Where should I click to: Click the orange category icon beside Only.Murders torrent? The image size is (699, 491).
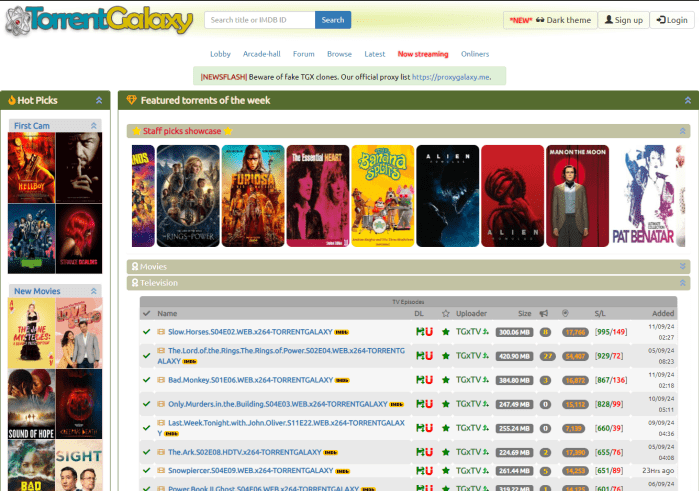(x=161, y=404)
